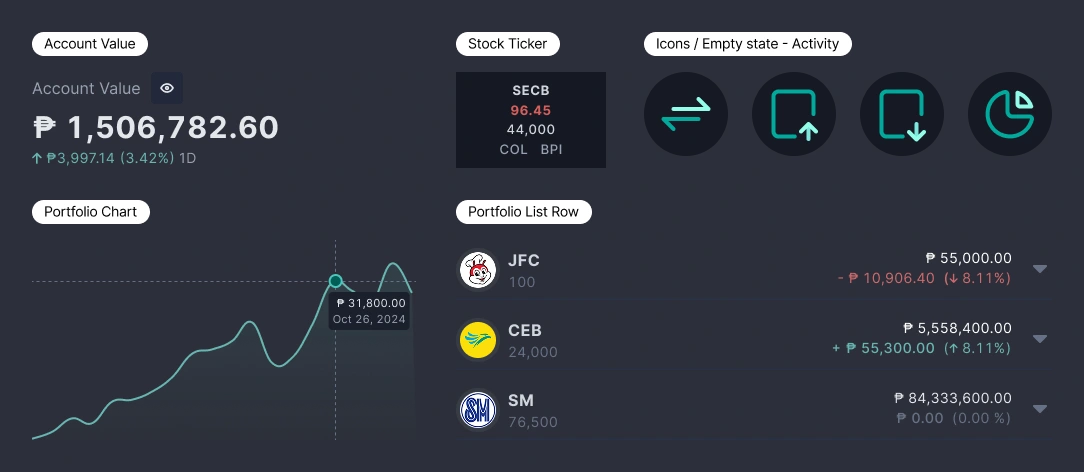Select the Portfolio Chart label tab
Image resolution: width=1084 pixels, height=472 pixels.
tap(90, 212)
